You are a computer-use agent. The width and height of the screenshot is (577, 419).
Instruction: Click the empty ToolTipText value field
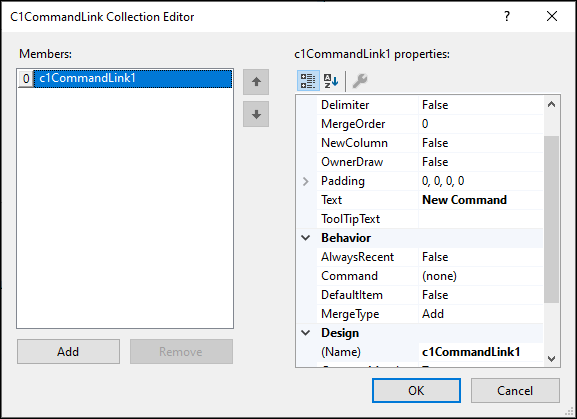click(481, 219)
